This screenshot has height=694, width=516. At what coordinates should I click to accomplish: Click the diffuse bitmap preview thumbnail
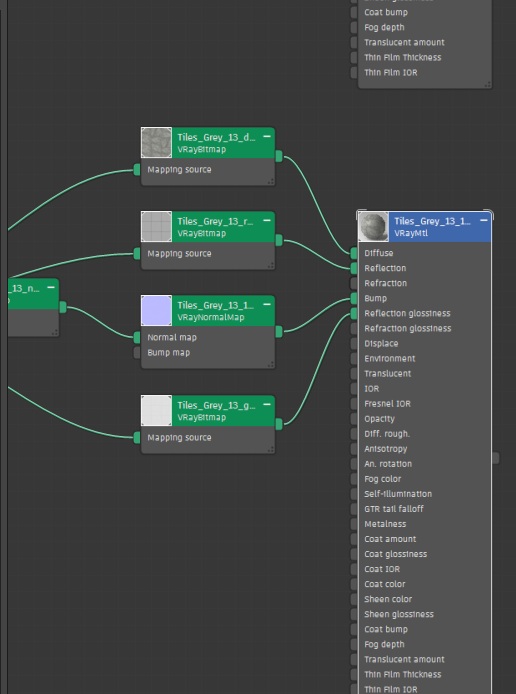(x=156, y=143)
